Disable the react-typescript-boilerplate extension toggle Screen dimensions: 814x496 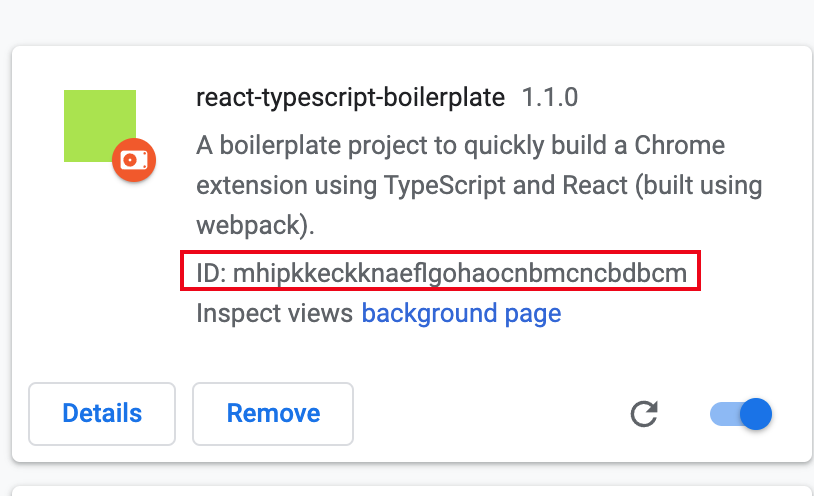point(741,414)
